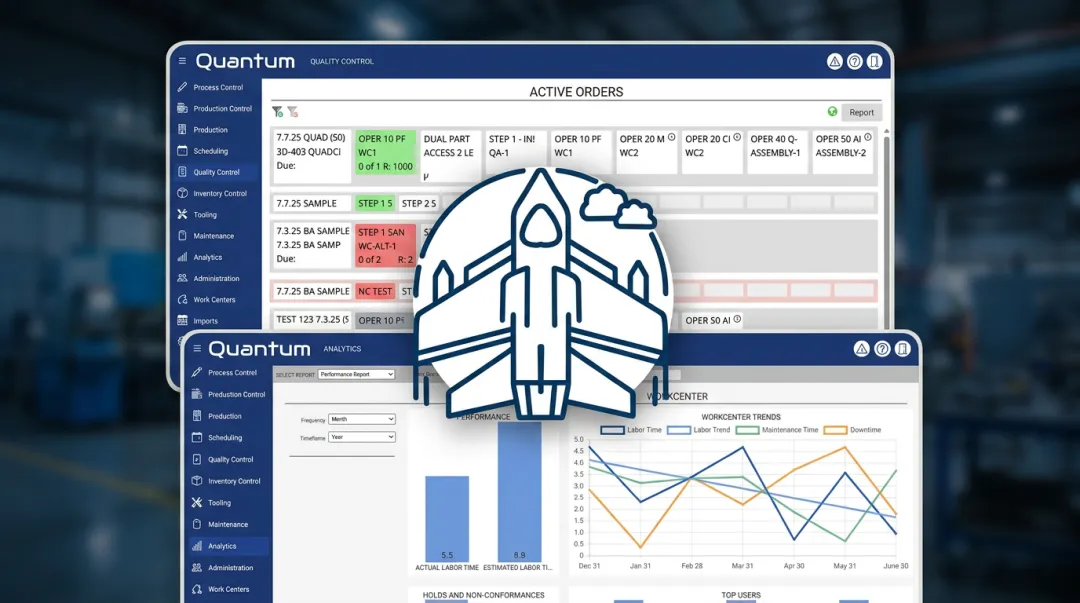Open Inventory Control in Analytics window sidebar
Image resolution: width=1080 pixels, height=603 pixels.
[x=234, y=481]
